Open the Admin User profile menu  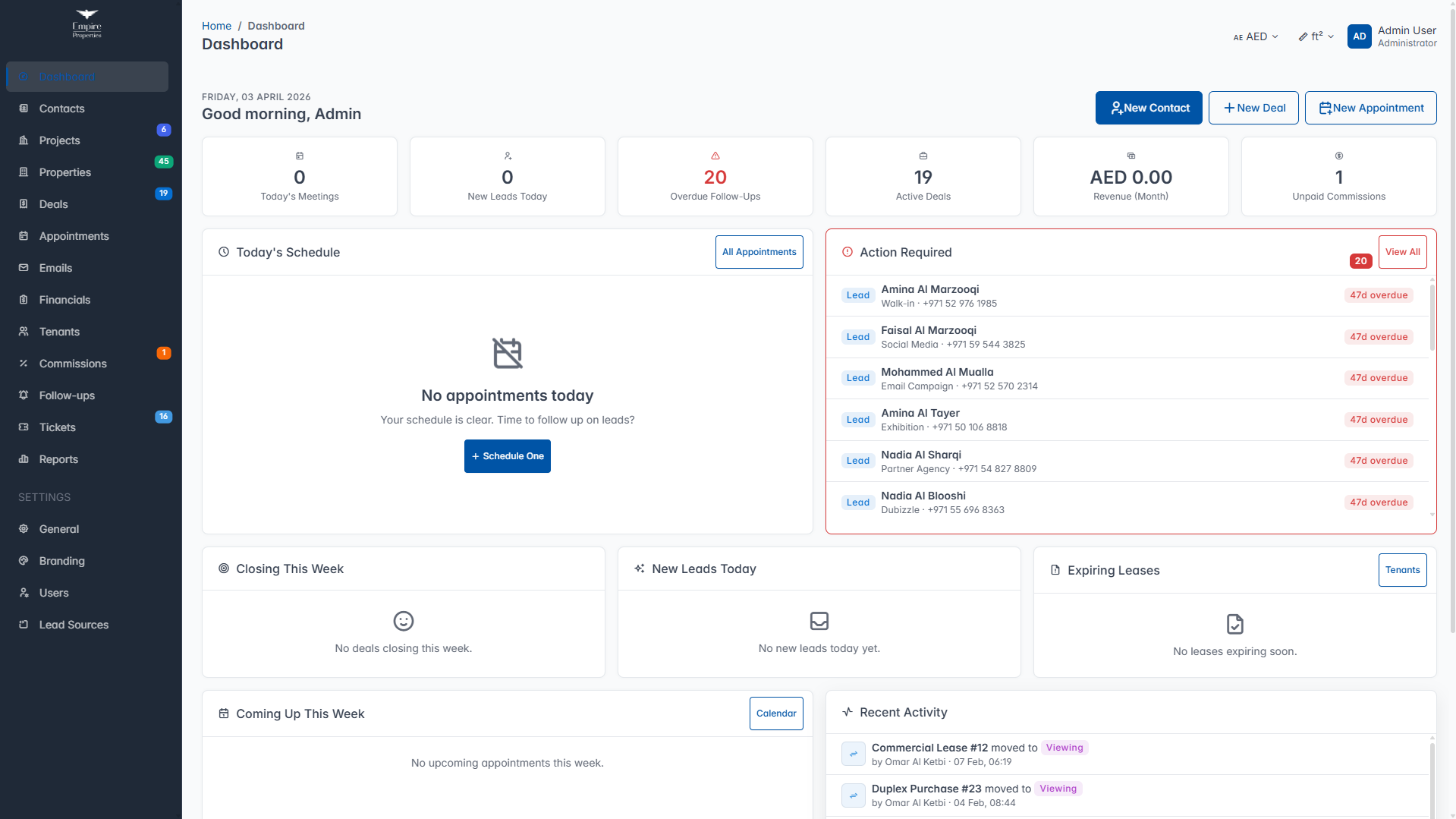pyautogui.click(x=1406, y=36)
